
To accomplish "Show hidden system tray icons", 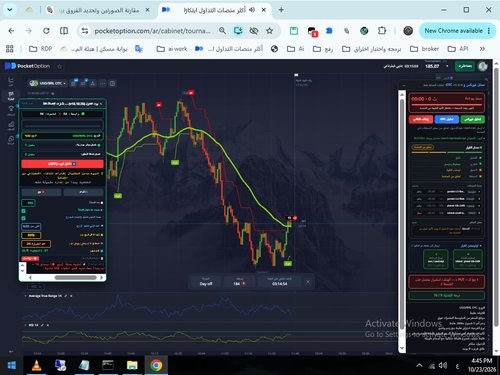I will pyautogui.click(x=419, y=365).
